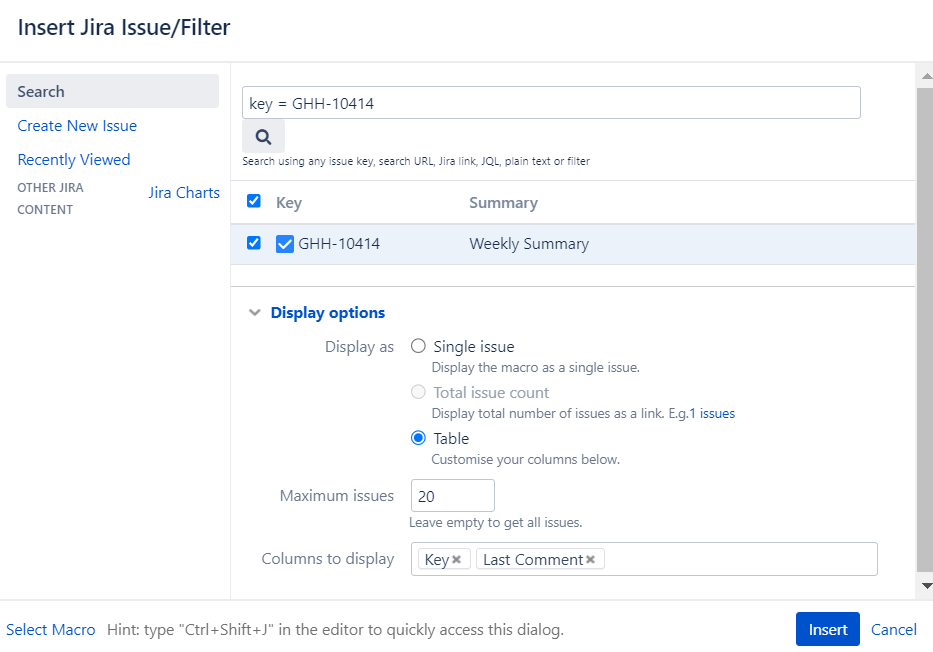
Task: Click the Summary column header
Action: [x=503, y=203]
